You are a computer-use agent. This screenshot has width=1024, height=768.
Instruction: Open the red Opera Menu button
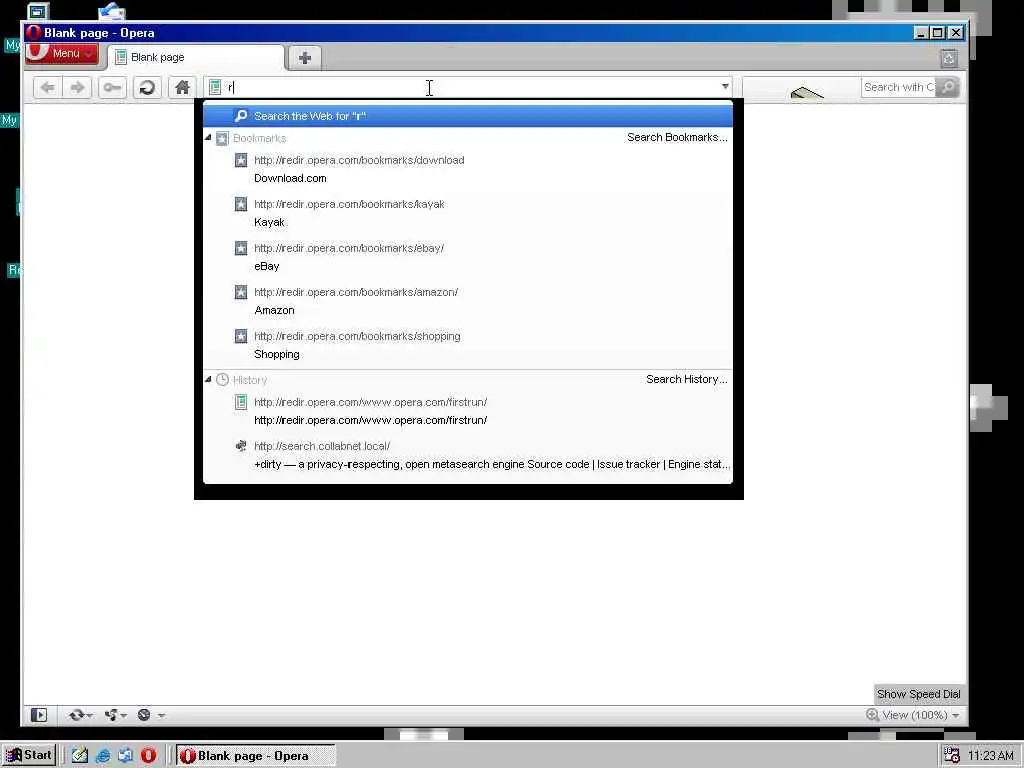[61, 54]
